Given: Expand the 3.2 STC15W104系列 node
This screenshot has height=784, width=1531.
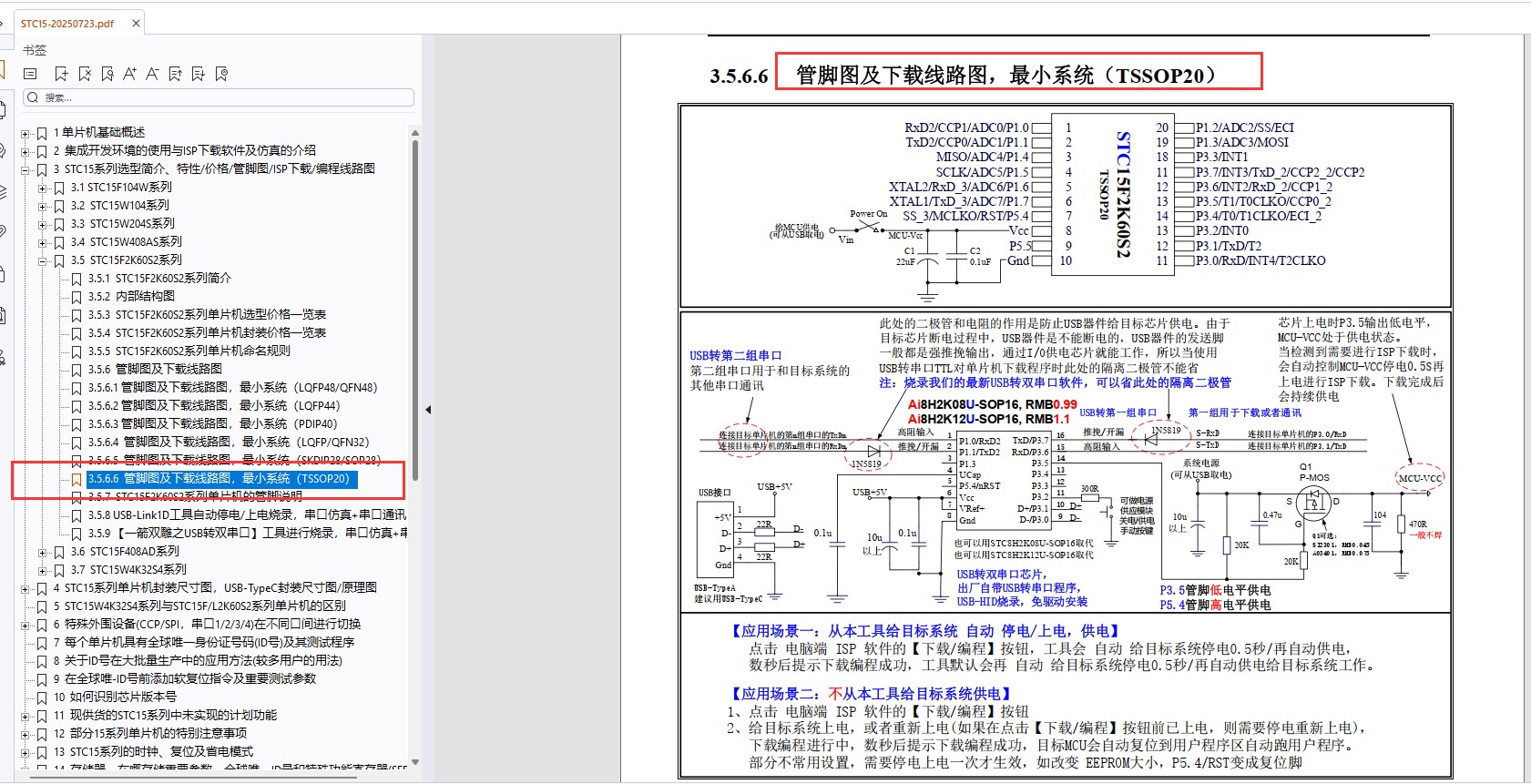Looking at the screenshot, I should pos(43,207).
